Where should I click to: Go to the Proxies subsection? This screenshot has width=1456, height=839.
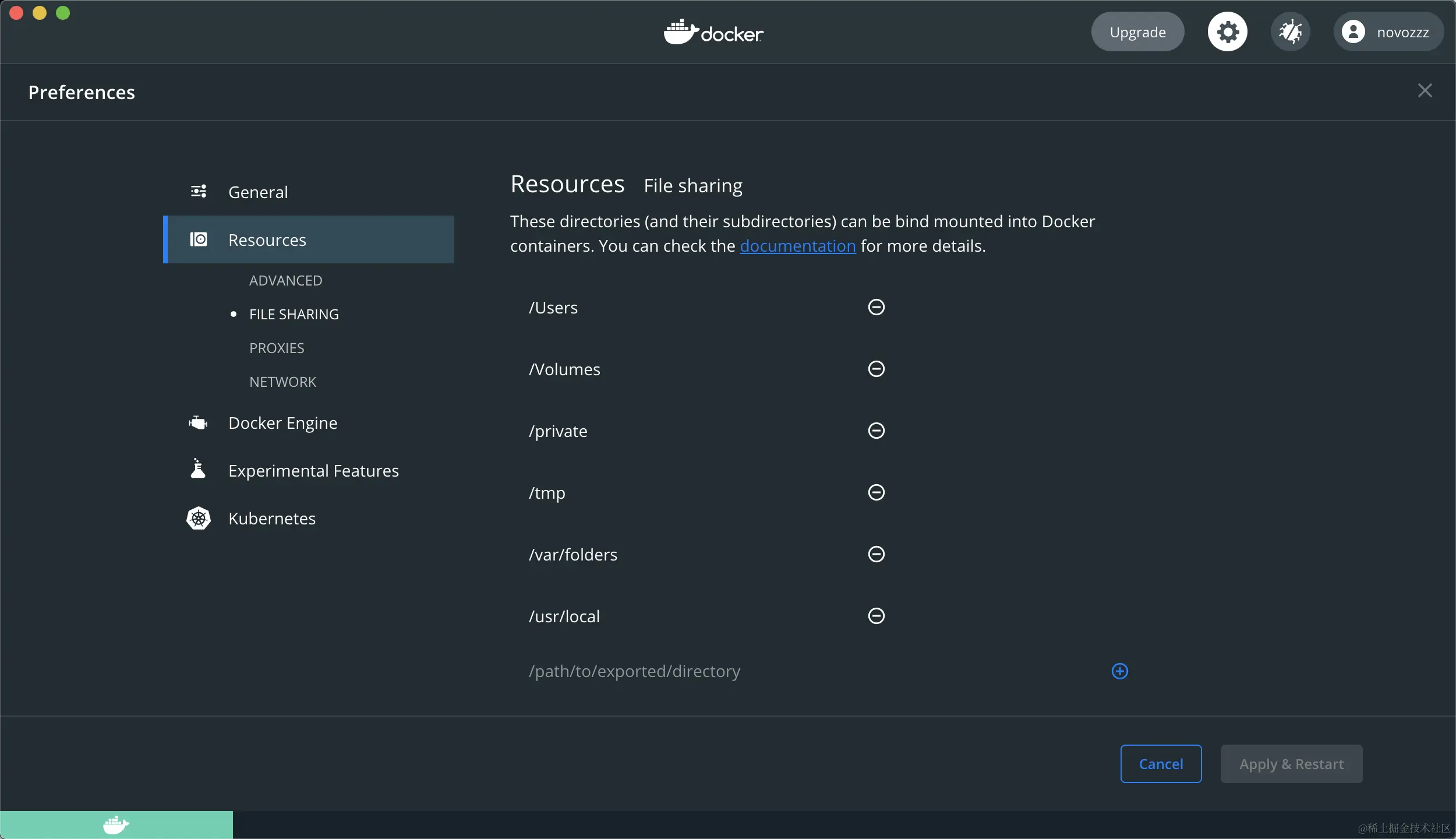(277, 348)
